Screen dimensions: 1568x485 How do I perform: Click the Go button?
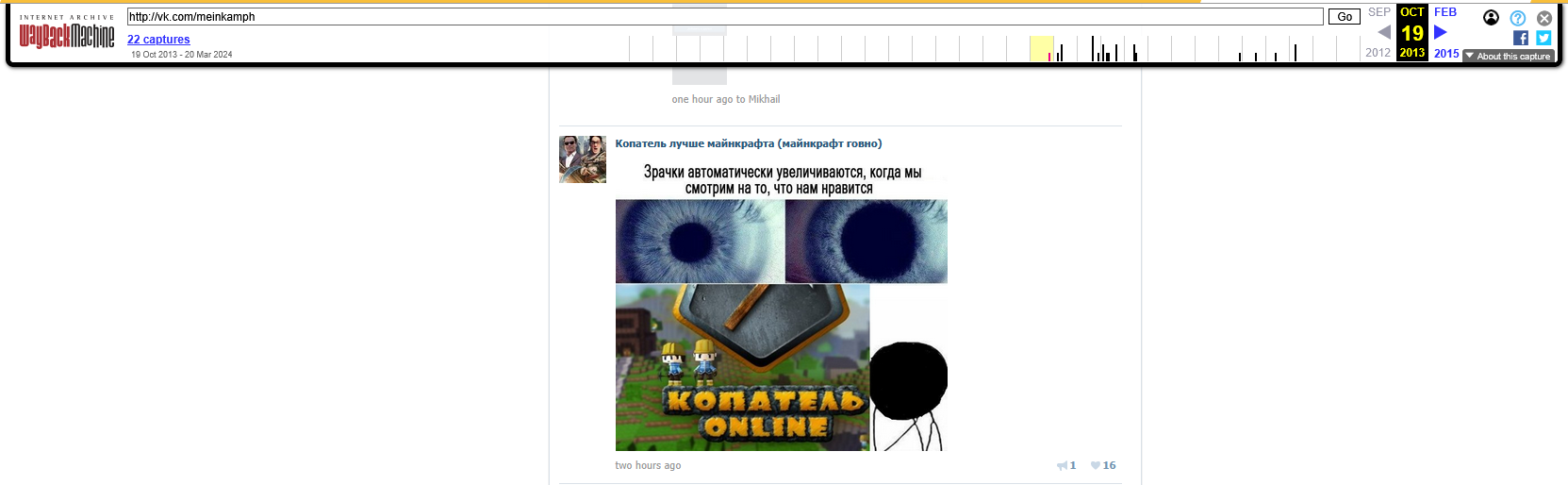tap(1345, 17)
